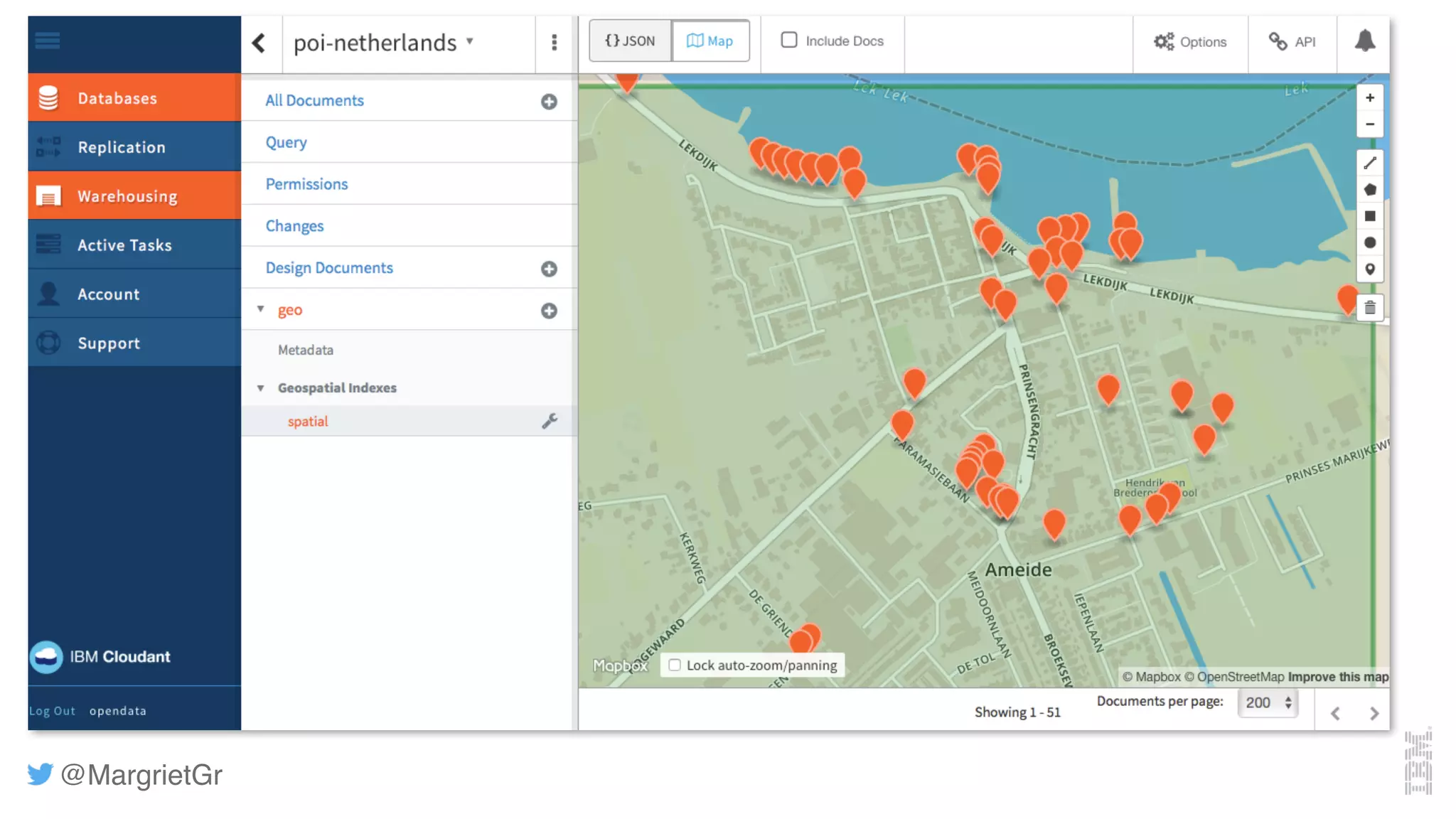This screenshot has height=819, width=1456.
Task: Click the OpenStreetMap attribution link
Action: coord(1234,677)
